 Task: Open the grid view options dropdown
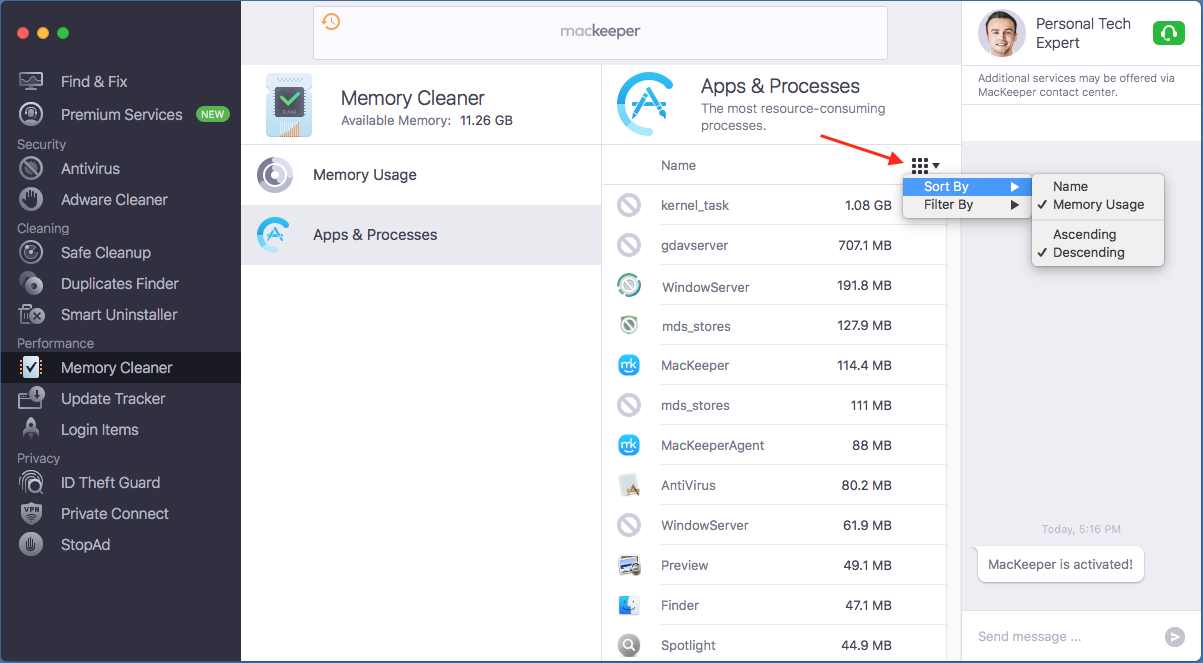(x=925, y=165)
